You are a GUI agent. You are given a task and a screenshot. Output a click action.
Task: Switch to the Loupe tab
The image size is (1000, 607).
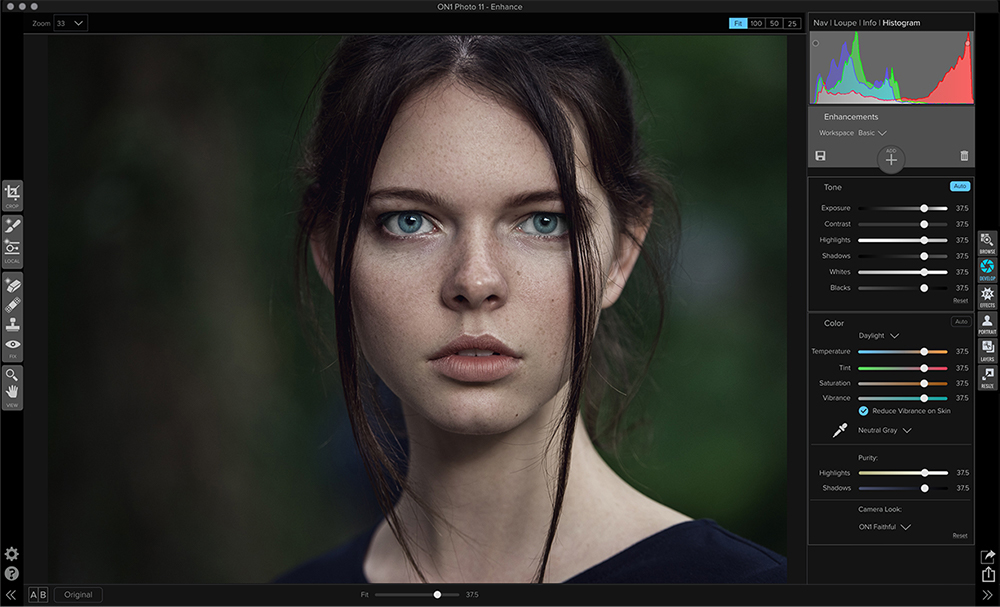point(847,22)
